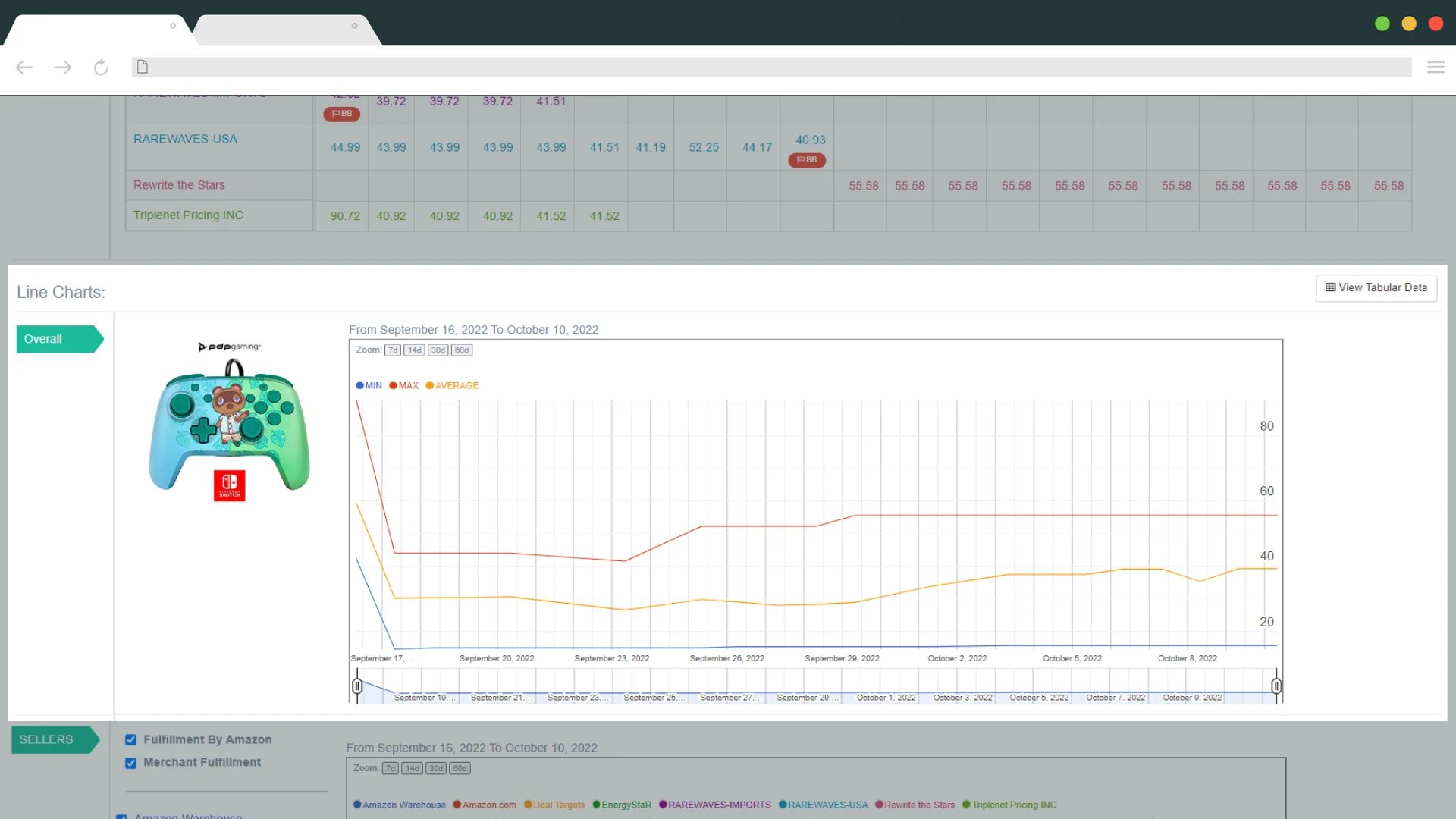Click the BB badge under 40.93
Image resolution: width=1456 pixels, height=819 pixels.
point(807,160)
